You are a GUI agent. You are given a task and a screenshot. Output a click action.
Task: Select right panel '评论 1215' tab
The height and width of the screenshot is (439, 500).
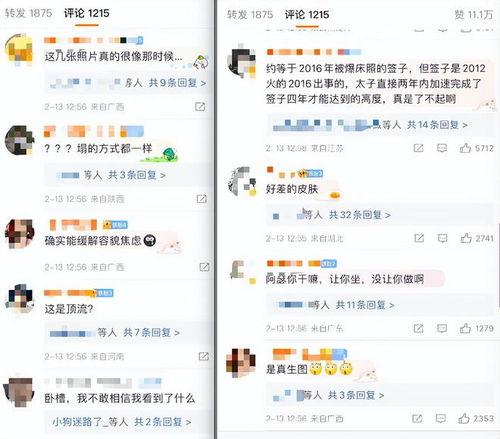click(307, 15)
